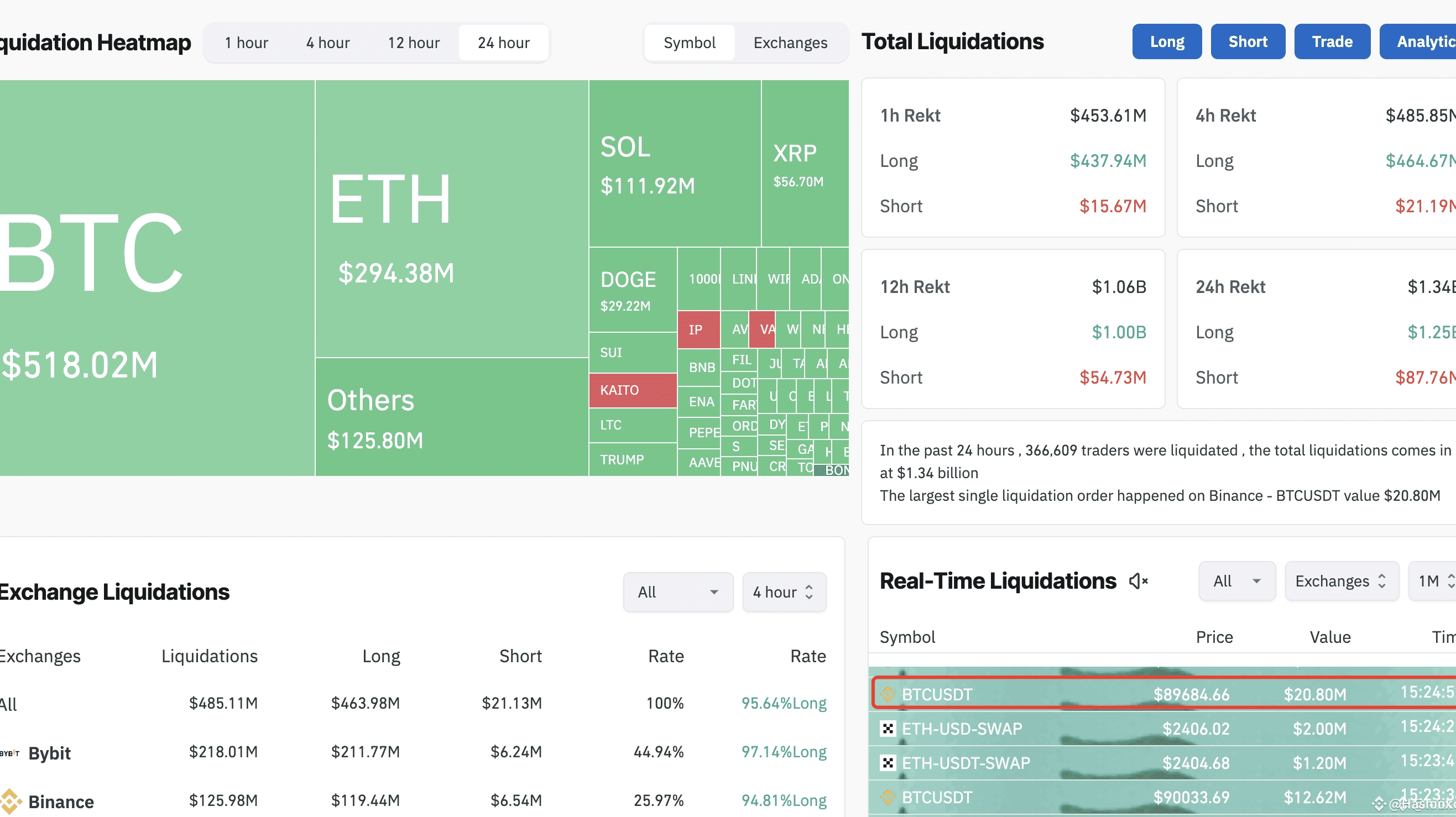Viewport: 1456px width, 817px height.
Task: Click the blue Long button
Action: (1166, 41)
